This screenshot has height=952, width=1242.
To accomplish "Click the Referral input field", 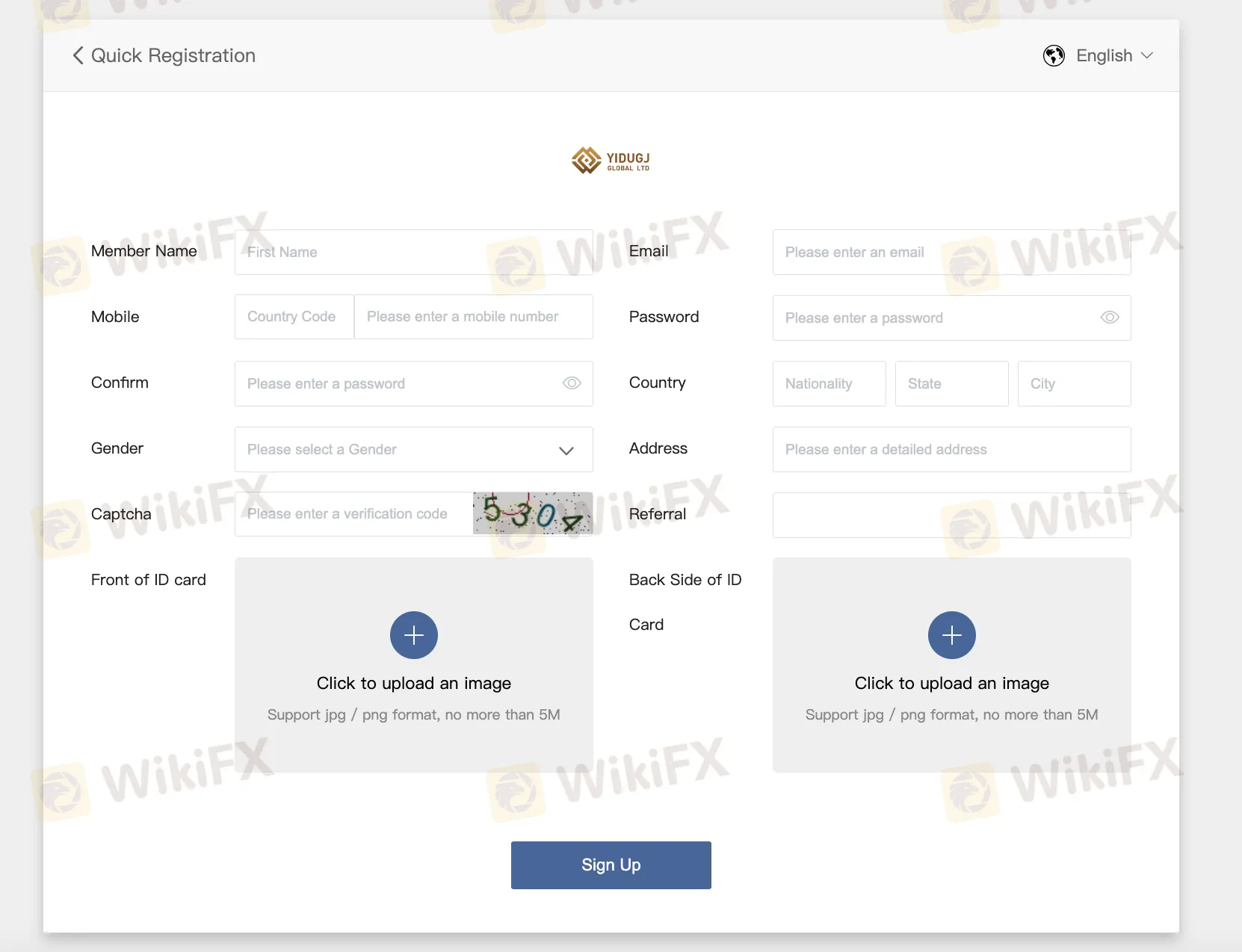I will click(952, 515).
